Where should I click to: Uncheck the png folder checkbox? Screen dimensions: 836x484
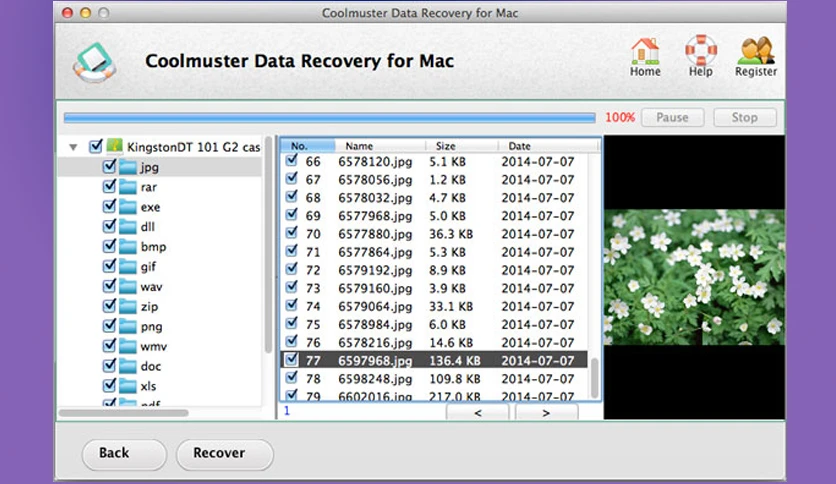pyautogui.click(x=109, y=326)
